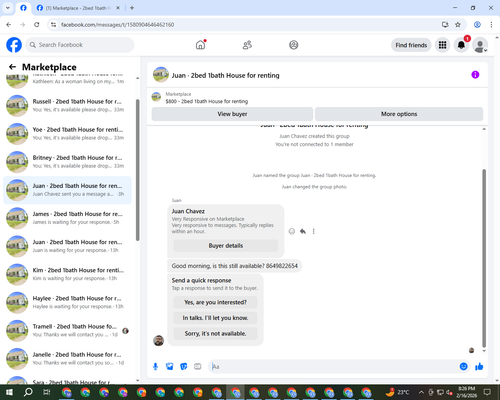Open Chrome profile icon

[x=477, y=25]
